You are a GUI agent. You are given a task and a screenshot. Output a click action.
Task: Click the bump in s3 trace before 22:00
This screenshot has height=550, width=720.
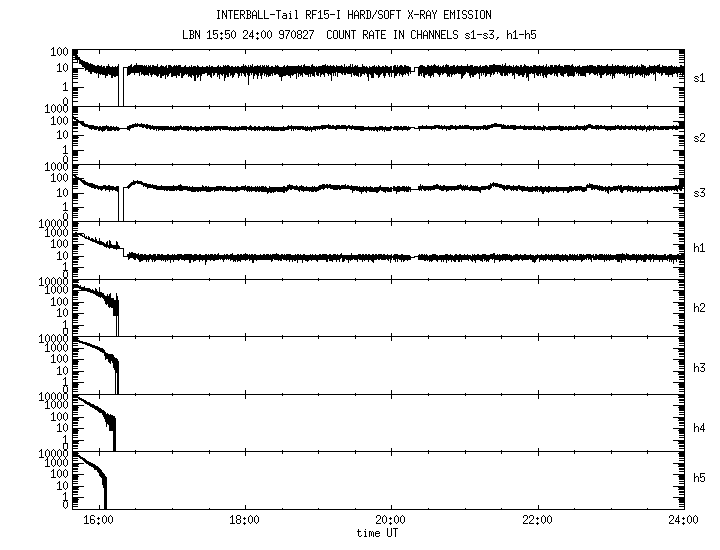(x=495, y=184)
